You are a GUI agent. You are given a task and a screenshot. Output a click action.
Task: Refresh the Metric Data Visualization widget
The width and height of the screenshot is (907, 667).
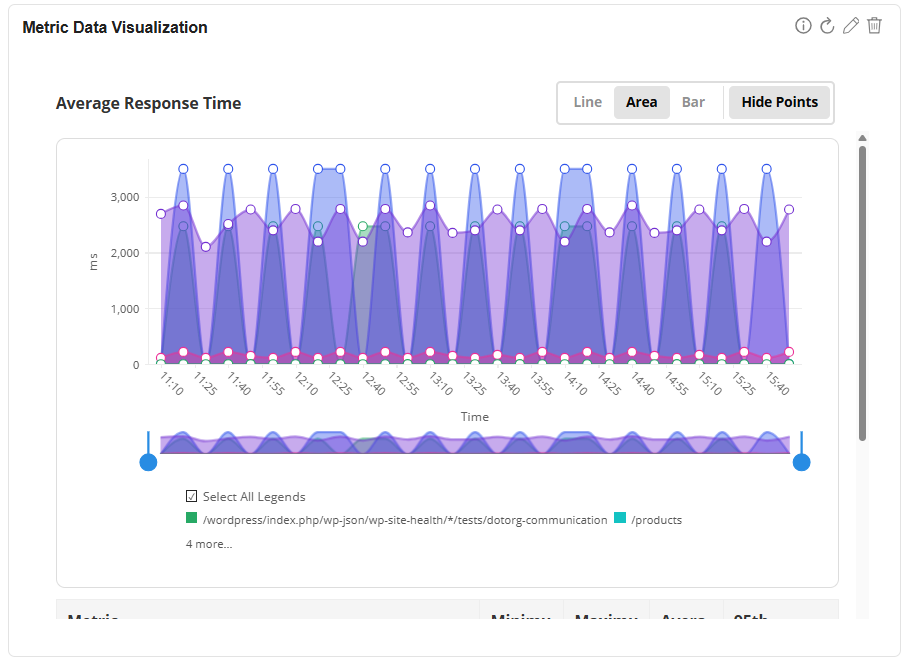point(827,25)
